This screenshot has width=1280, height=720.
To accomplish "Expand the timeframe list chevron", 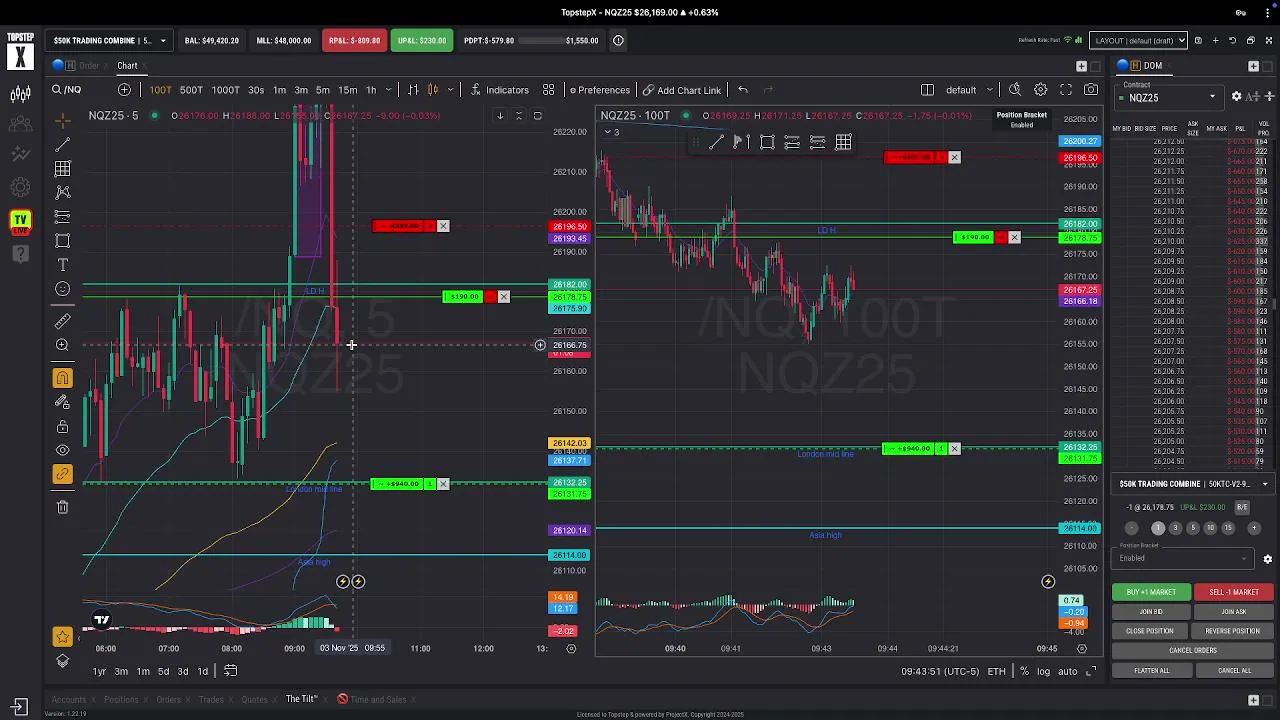I will pyautogui.click(x=389, y=90).
